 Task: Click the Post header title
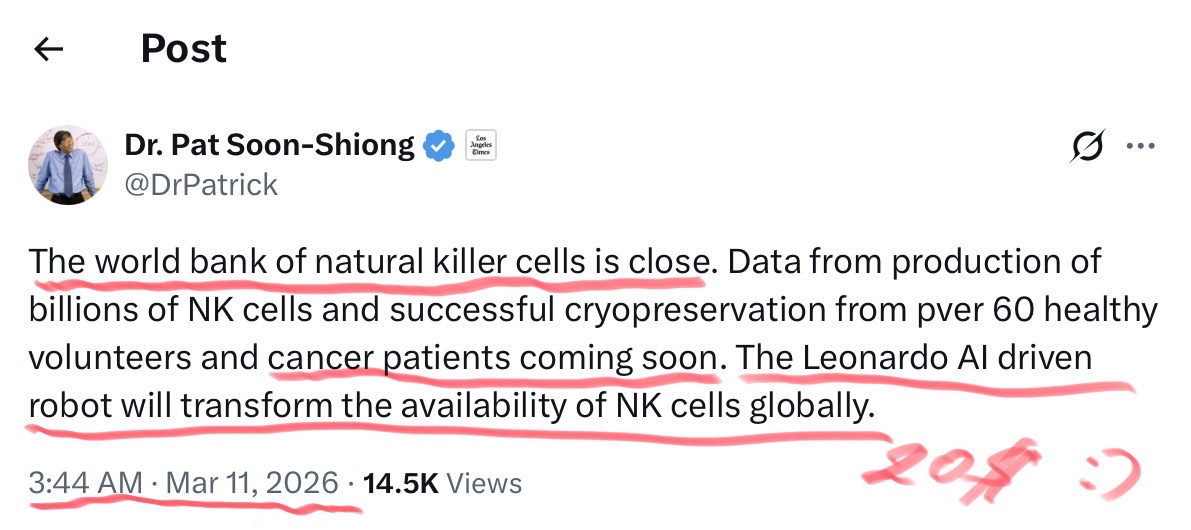point(183,49)
